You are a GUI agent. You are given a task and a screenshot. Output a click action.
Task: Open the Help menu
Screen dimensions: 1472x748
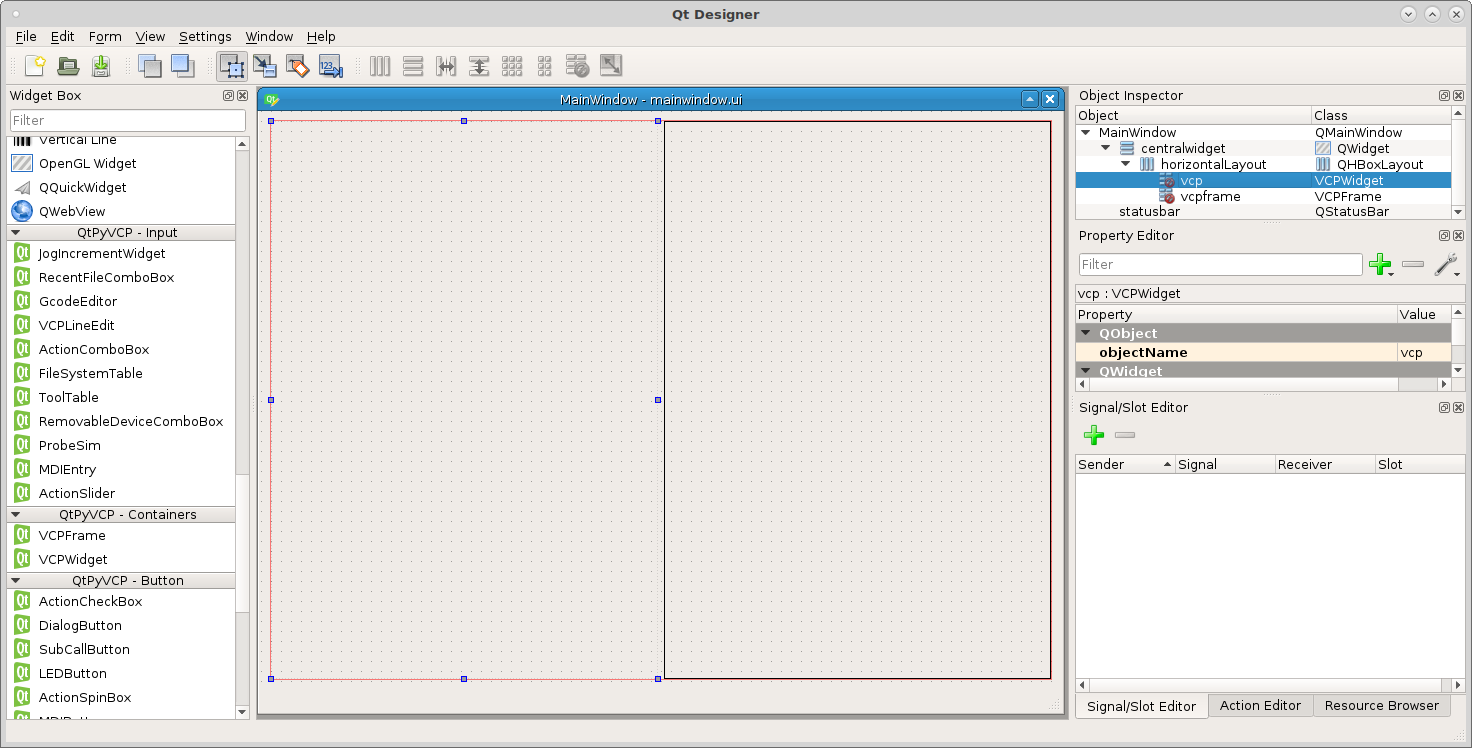[x=321, y=36]
